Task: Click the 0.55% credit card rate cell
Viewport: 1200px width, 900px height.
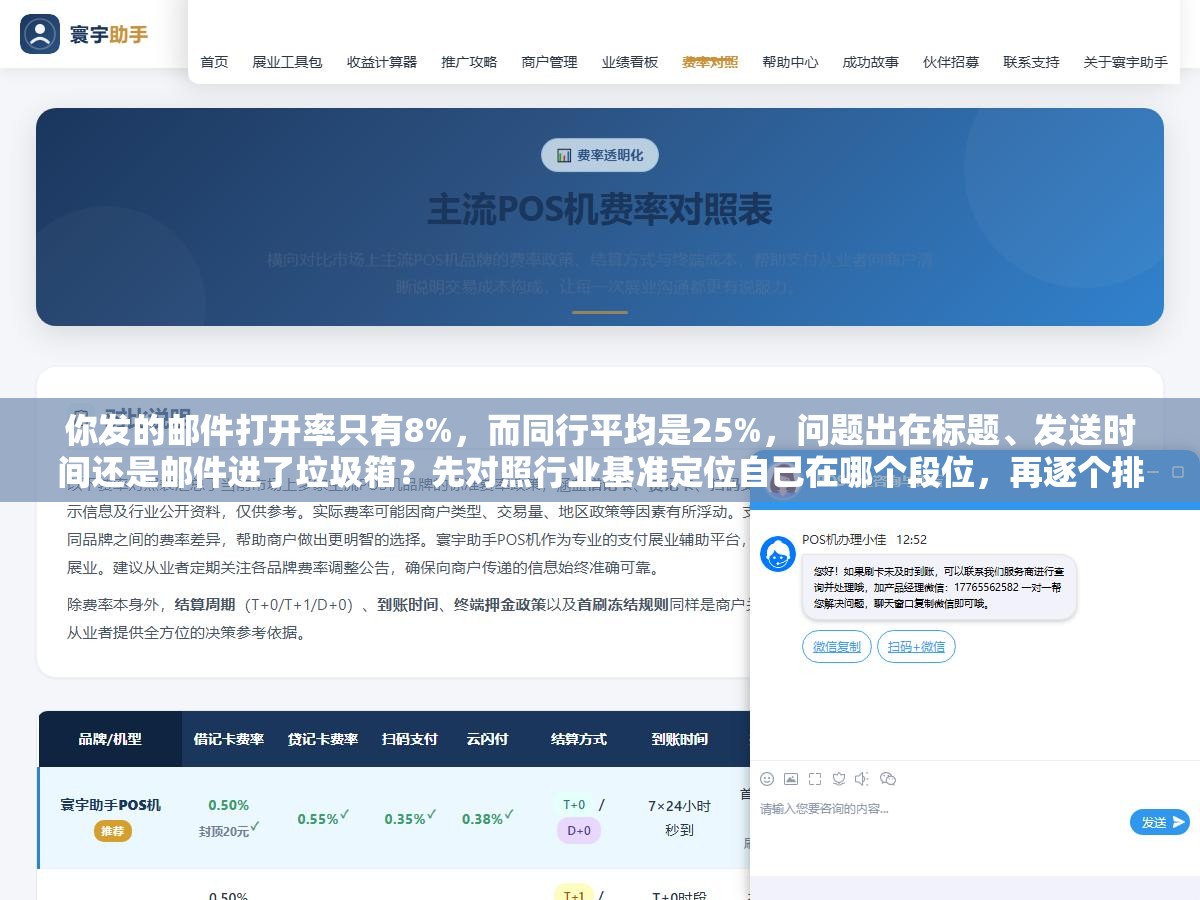Action: click(x=323, y=818)
